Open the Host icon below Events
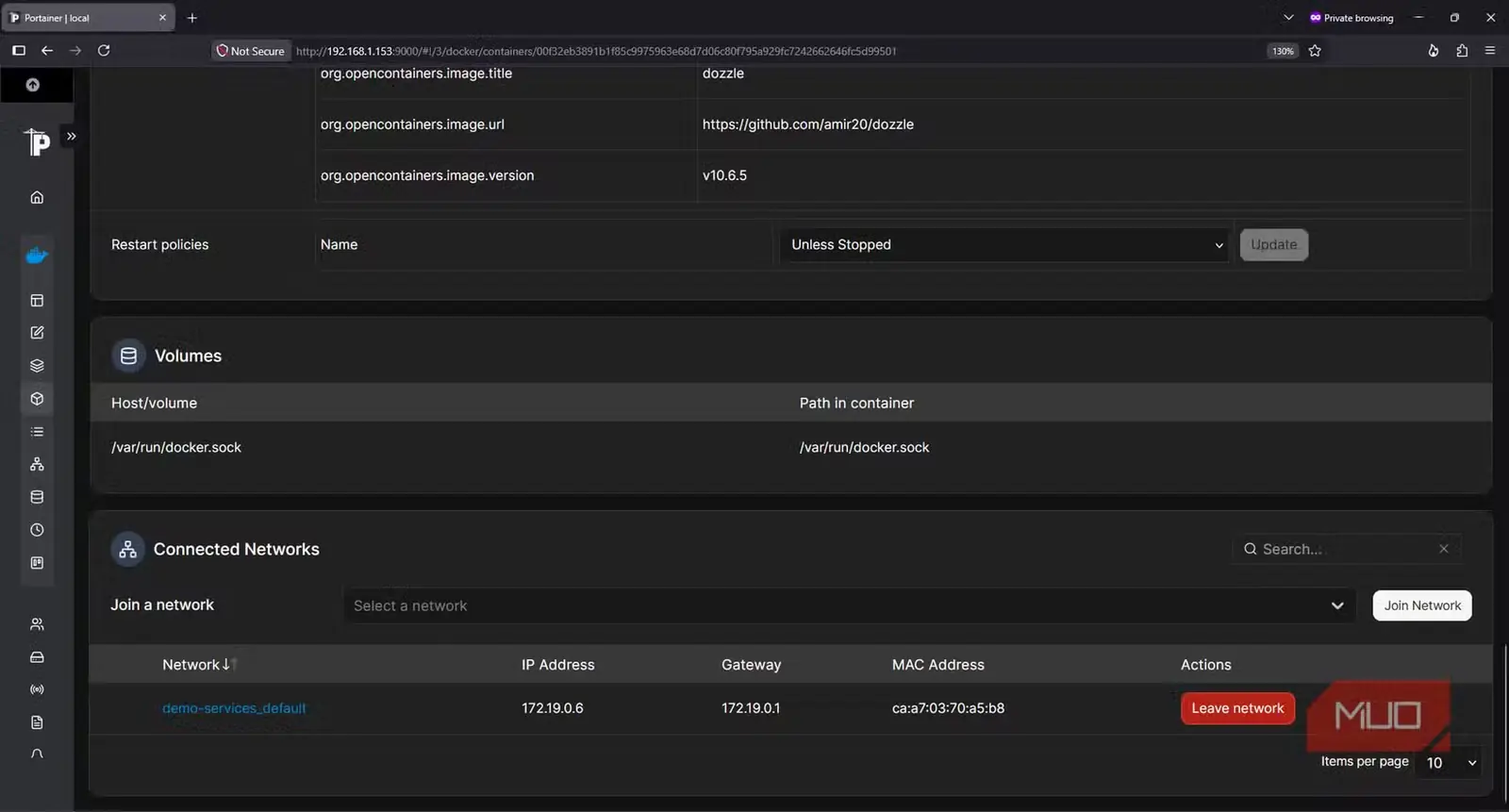Viewport: 1509px width, 812px height. point(37,563)
